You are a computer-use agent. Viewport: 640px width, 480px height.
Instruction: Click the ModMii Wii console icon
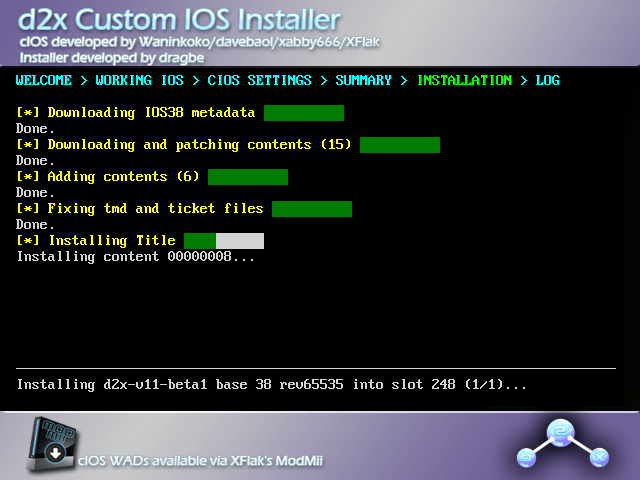click(52, 444)
